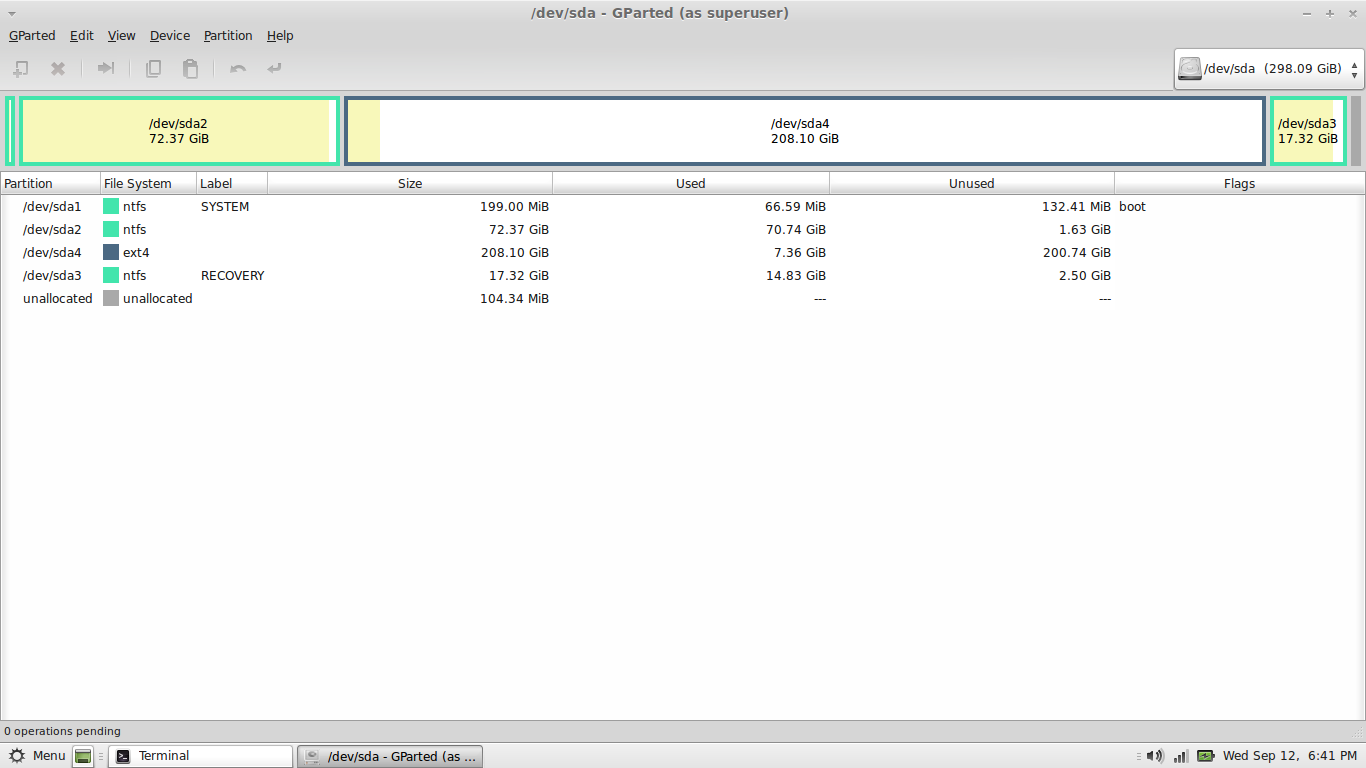Click the New partition toolbar icon
Viewport: 1366px width, 768px height.
(x=20, y=69)
